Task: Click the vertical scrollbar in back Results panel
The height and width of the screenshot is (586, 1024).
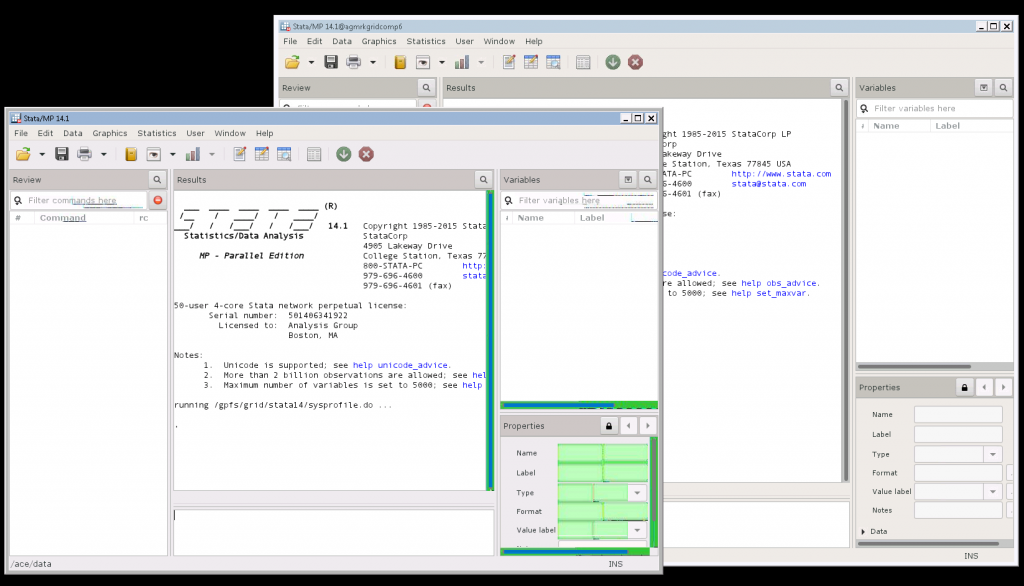Action: [x=846, y=291]
